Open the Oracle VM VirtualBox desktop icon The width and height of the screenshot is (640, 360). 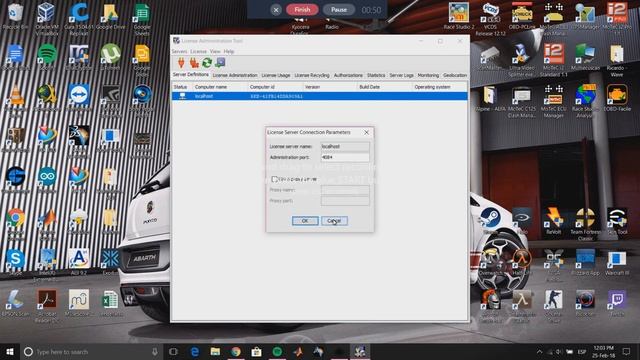(x=46, y=17)
